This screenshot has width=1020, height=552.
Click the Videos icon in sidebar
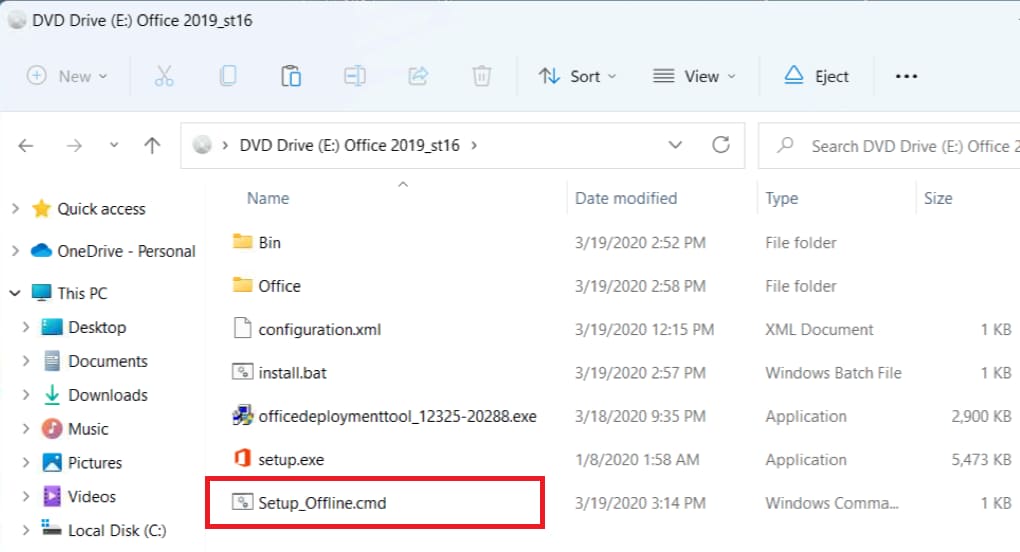pyautogui.click(x=52, y=496)
